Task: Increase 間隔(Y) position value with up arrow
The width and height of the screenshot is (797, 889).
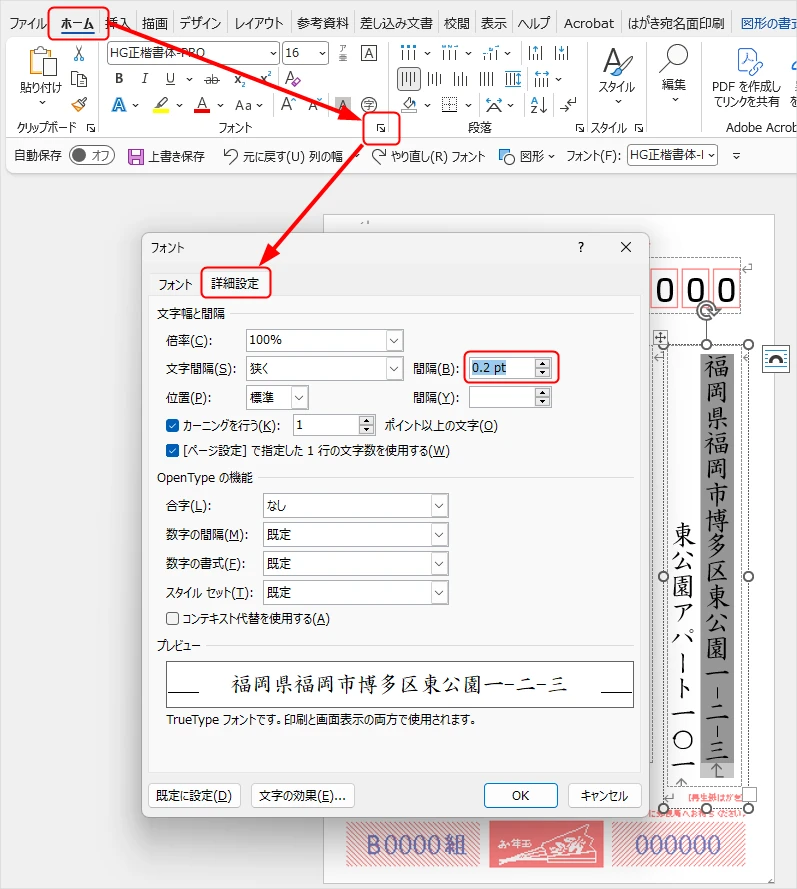Action: pyautogui.click(x=542, y=392)
